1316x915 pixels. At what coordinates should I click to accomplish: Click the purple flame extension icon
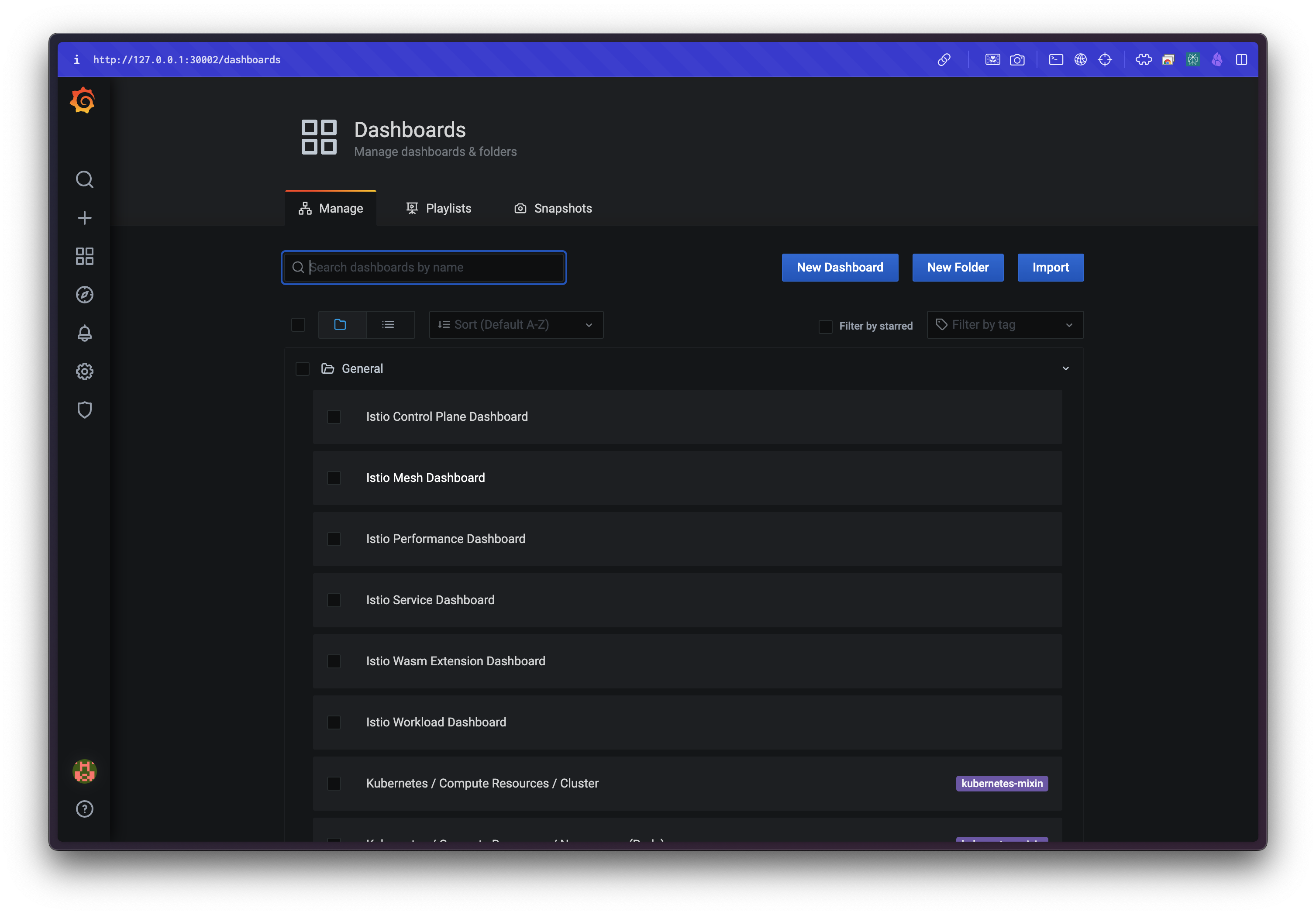pos(1217,59)
